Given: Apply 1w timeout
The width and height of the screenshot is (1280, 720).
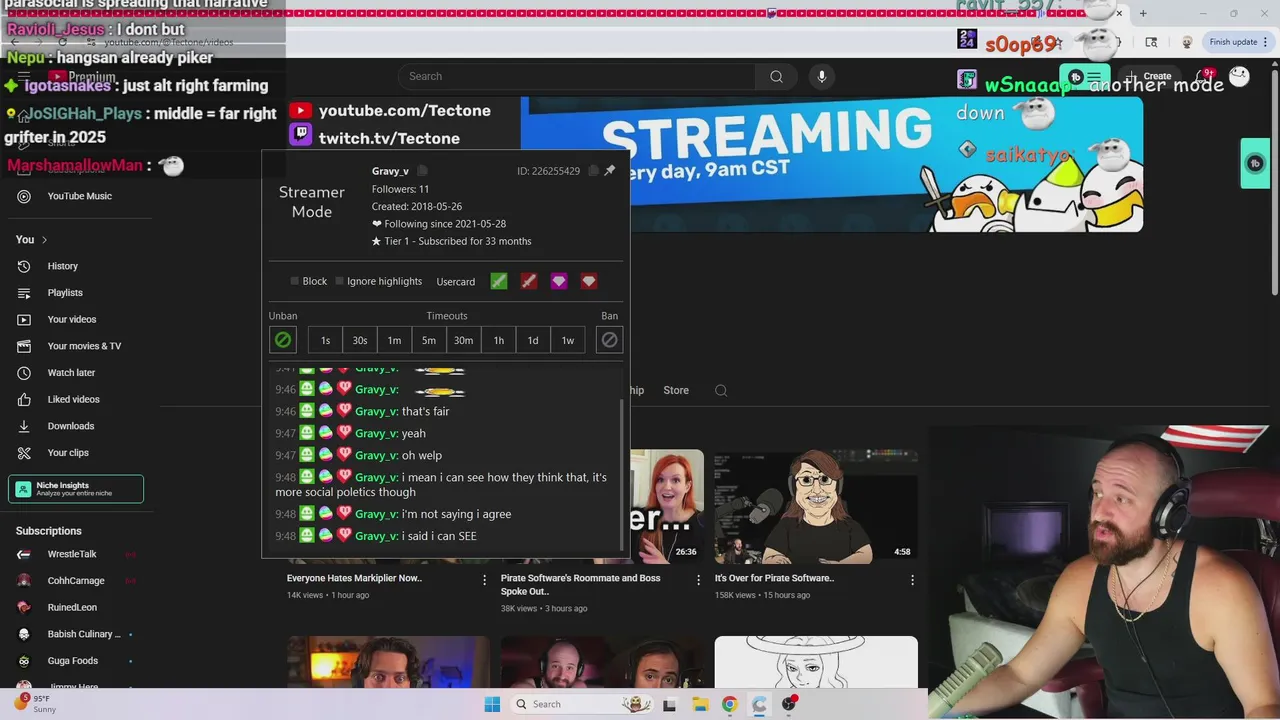Looking at the screenshot, I should [568, 340].
